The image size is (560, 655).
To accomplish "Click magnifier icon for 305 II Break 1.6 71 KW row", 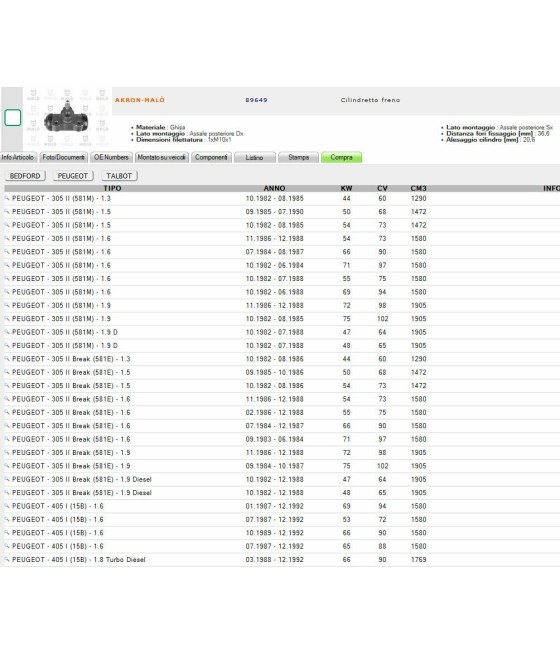I will (7, 439).
